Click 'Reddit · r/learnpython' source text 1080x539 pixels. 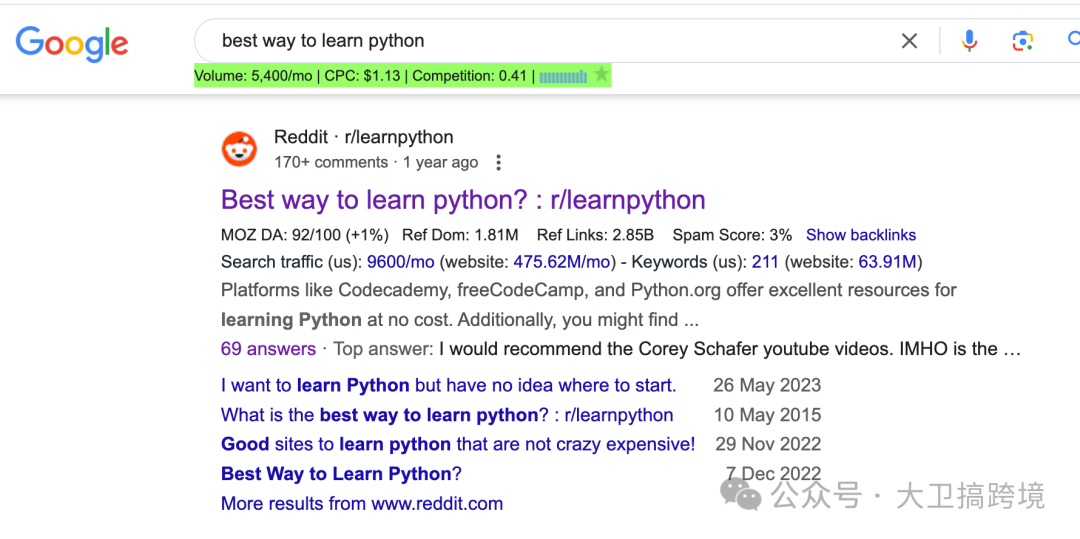click(364, 137)
